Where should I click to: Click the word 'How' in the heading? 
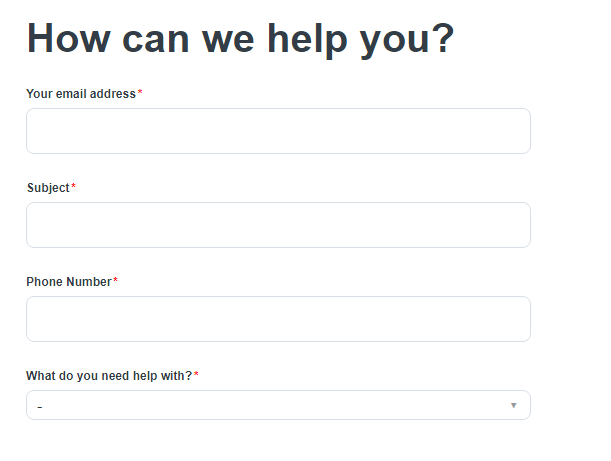[x=67, y=40]
